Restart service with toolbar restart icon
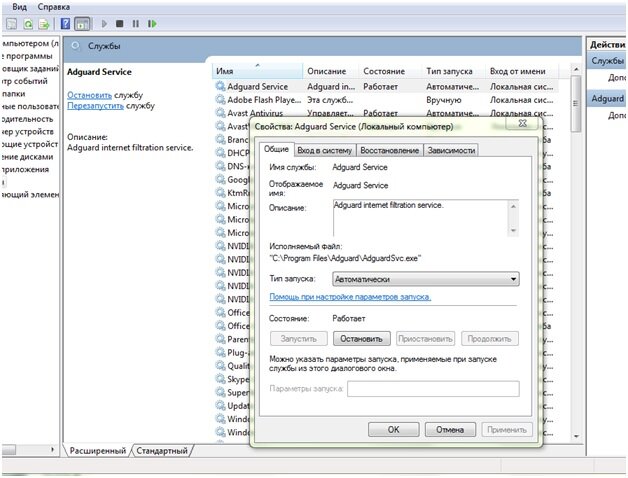The width and height of the screenshot is (628, 478). pos(152,24)
